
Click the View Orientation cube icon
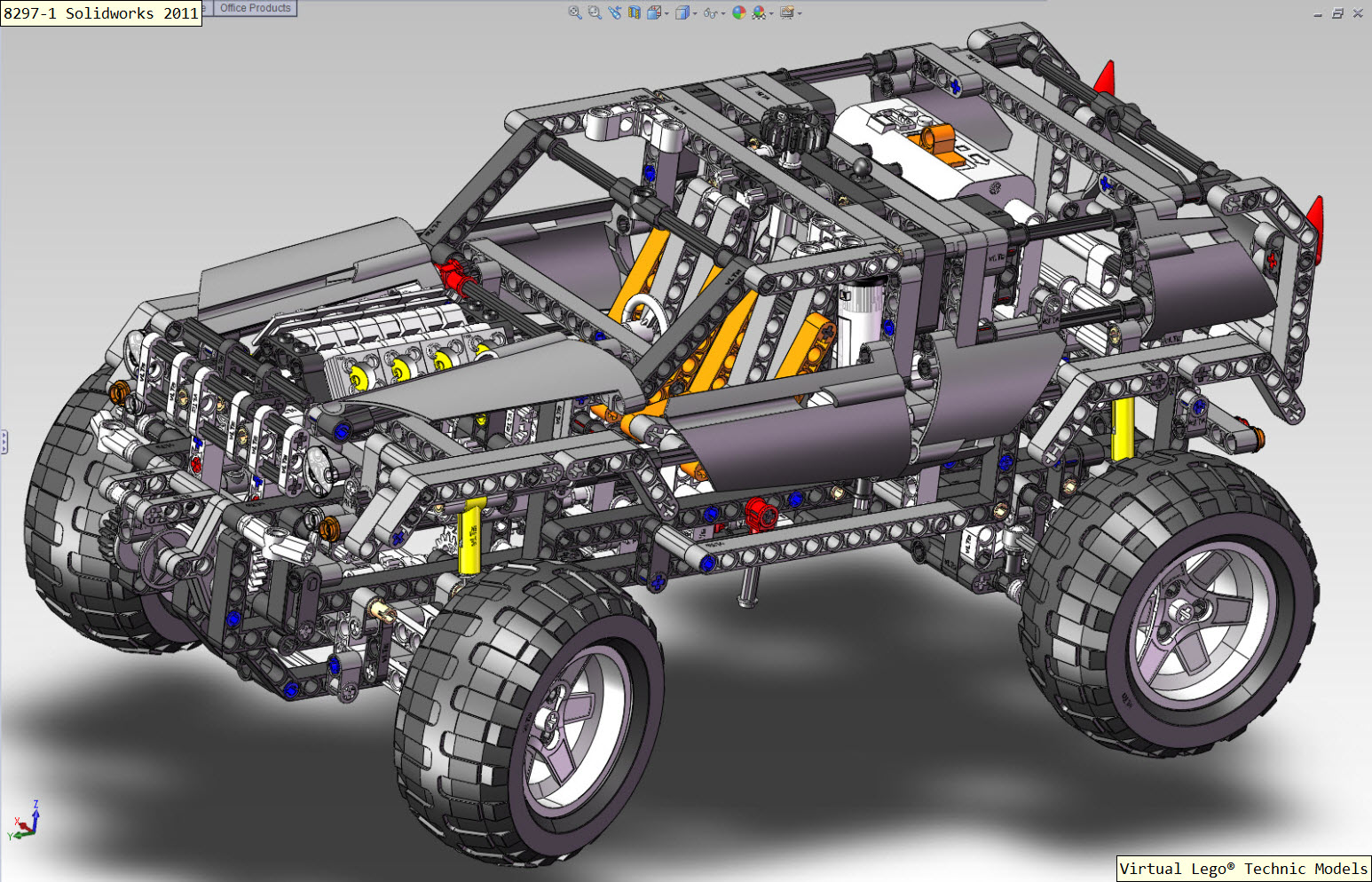tap(654, 12)
